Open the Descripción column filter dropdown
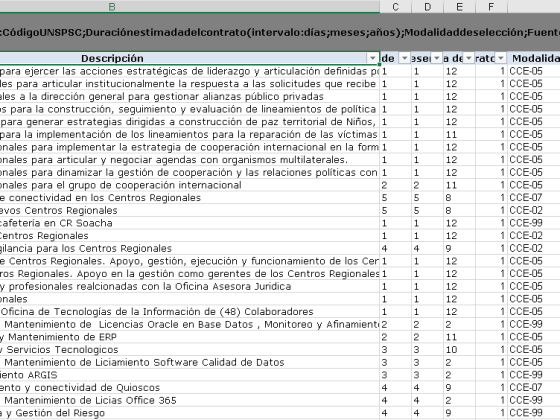This screenshot has height=420, width=560. pos(372,58)
